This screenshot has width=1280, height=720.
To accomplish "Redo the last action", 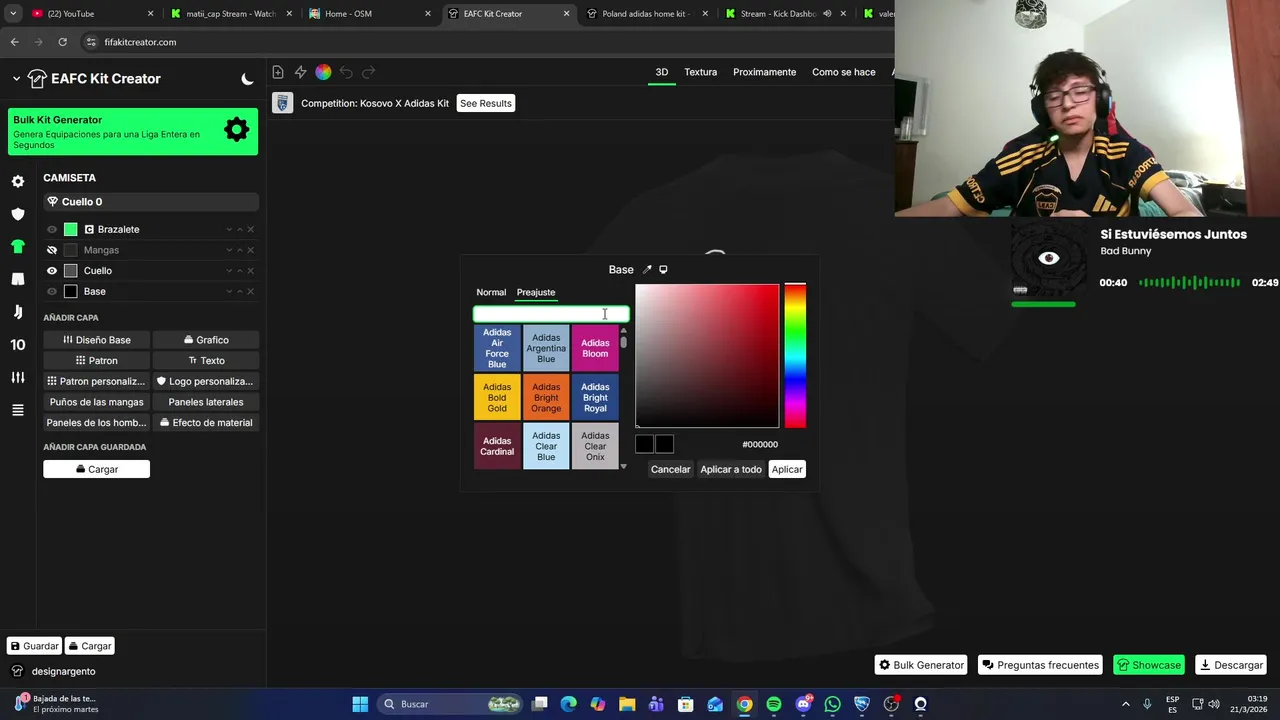I will [369, 72].
